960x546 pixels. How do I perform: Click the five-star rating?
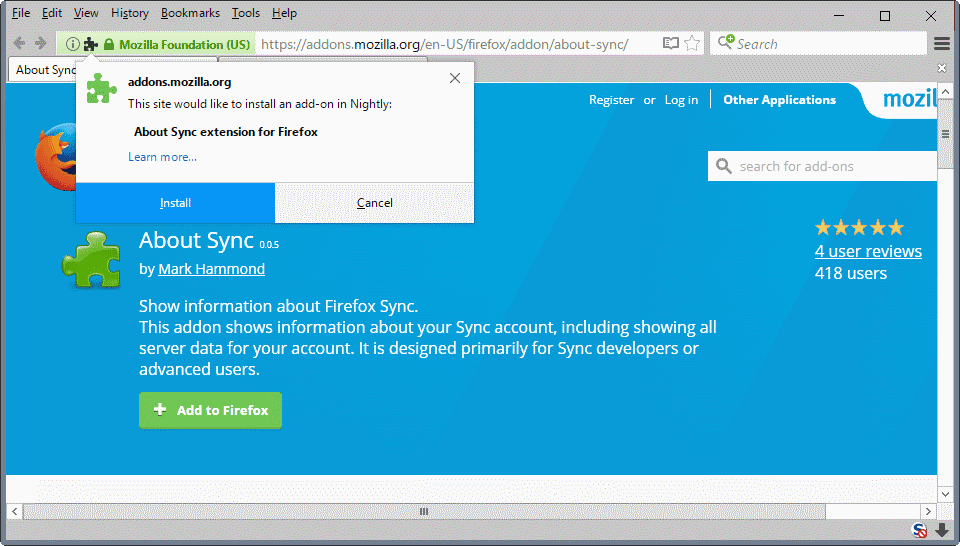click(x=859, y=228)
